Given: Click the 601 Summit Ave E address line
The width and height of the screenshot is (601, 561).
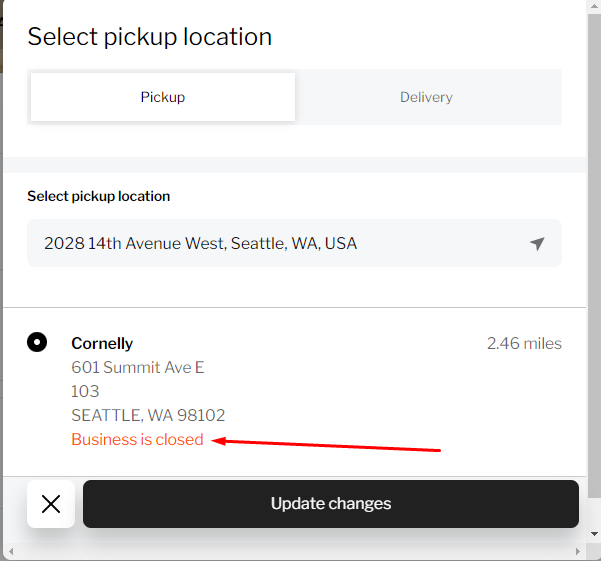Looking at the screenshot, I should [138, 367].
